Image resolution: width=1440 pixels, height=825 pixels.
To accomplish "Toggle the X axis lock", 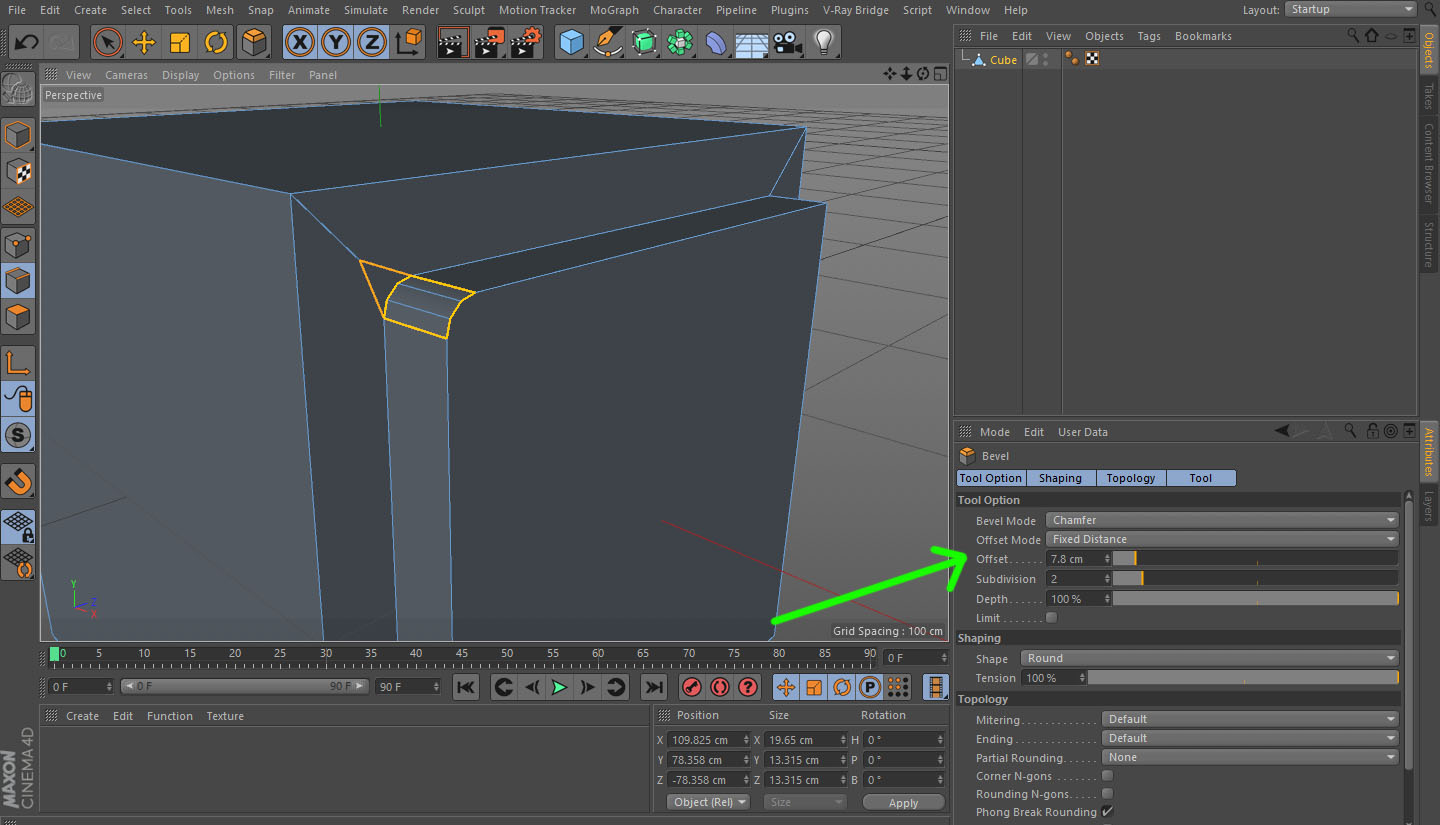I will click(x=300, y=43).
